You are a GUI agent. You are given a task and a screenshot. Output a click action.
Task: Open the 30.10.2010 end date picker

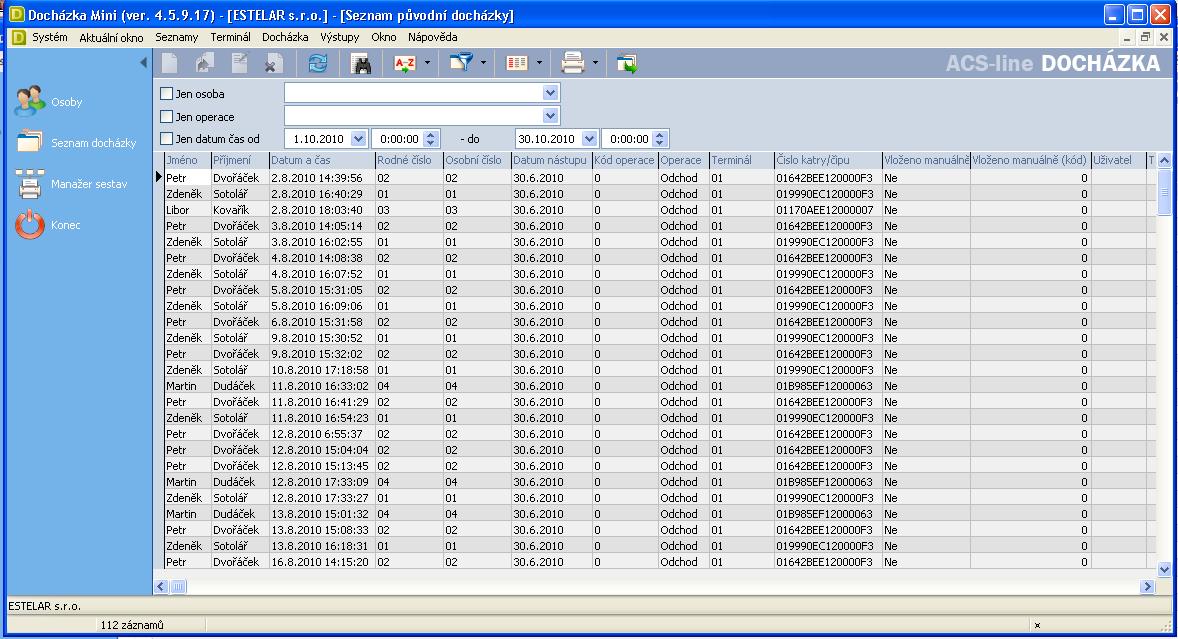coord(589,139)
